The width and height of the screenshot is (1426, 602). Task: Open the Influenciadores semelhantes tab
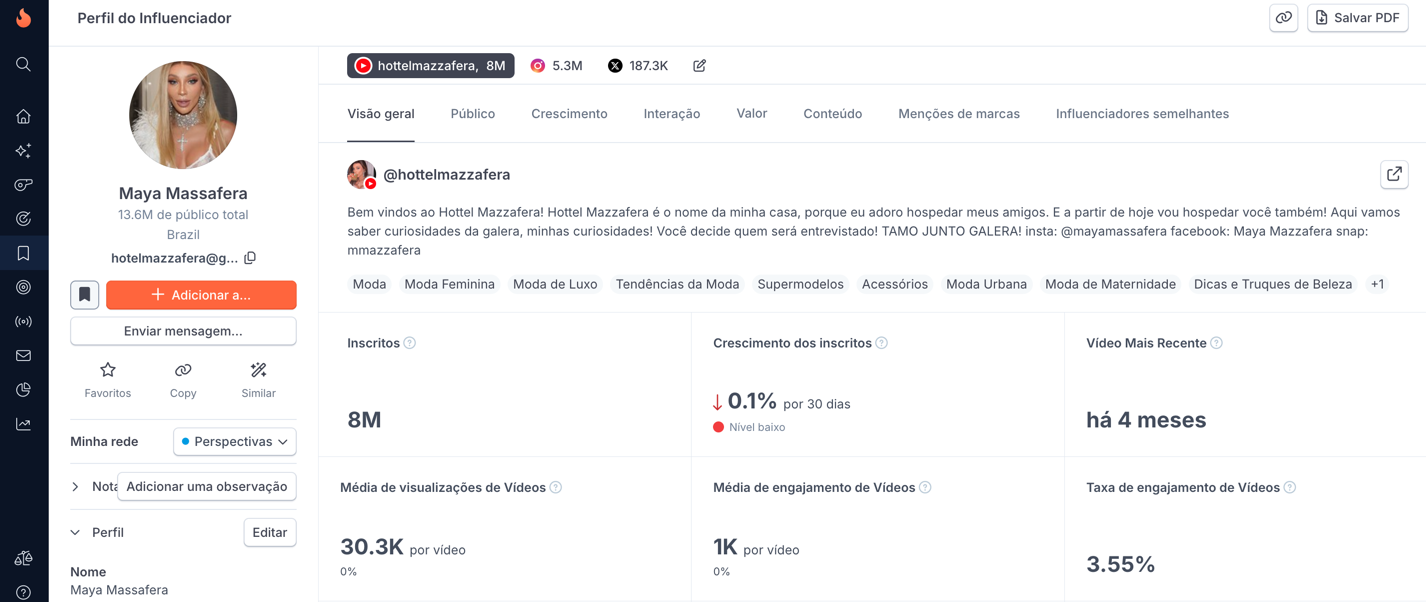pos(1142,114)
